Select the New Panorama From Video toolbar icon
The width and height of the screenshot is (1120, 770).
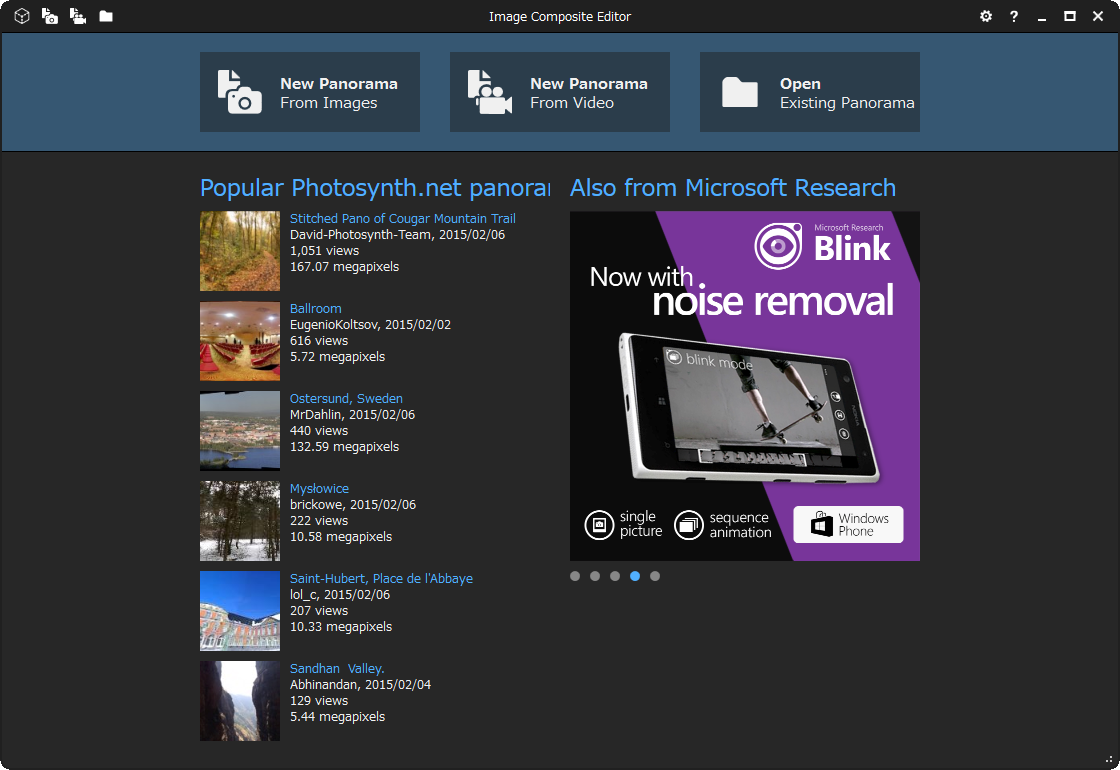[x=77, y=16]
